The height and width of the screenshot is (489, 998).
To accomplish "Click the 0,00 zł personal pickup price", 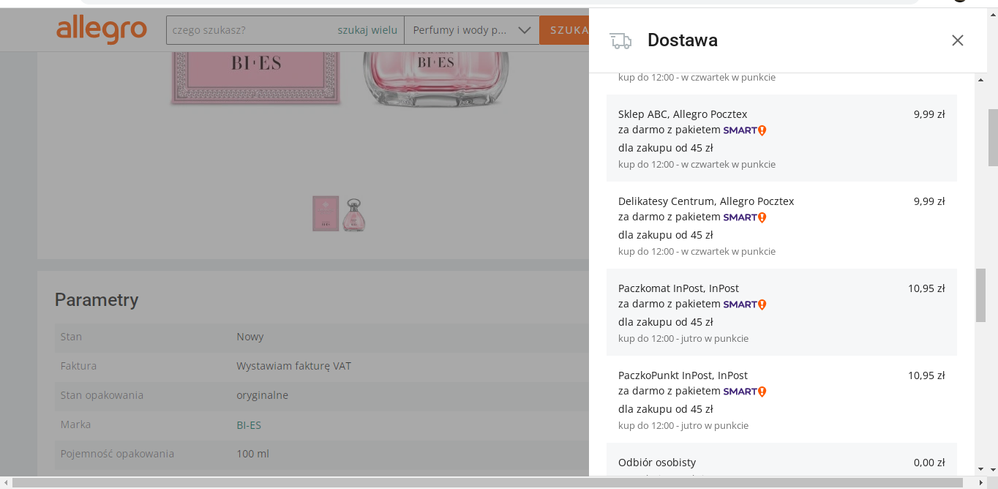I will (x=929, y=463).
